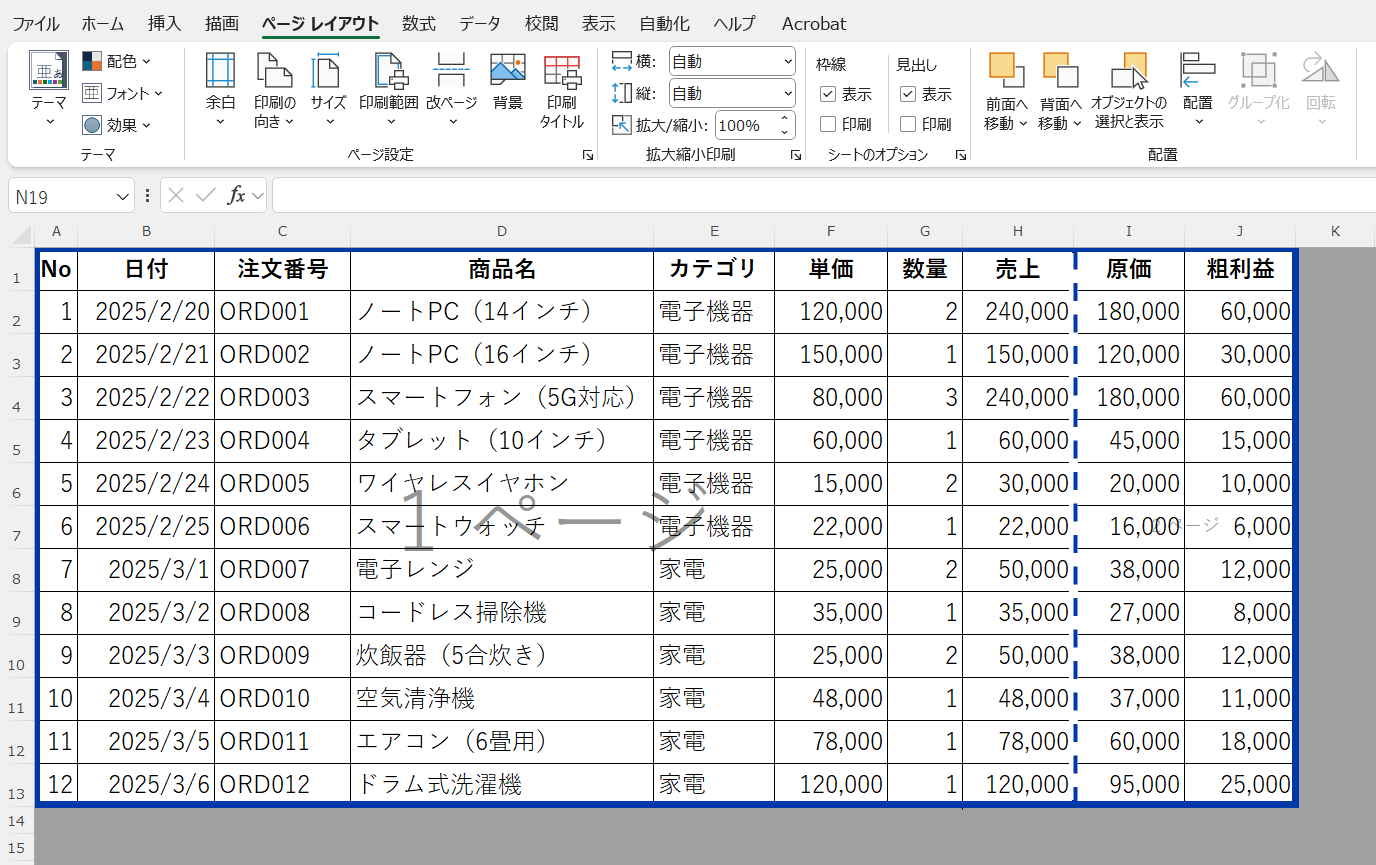Expand the 横 (Width) dropdown
This screenshot has width=1376, height=865.
pyautogui.click(x=787, y=62)
